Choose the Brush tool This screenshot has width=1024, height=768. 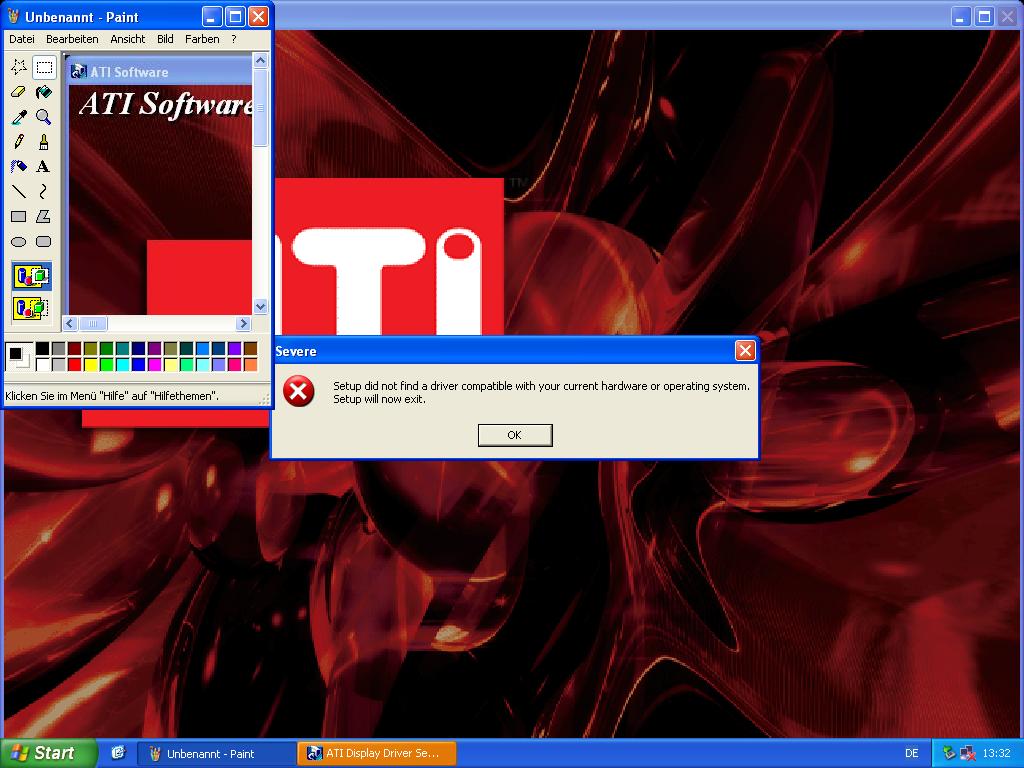[x=44, y=142]
